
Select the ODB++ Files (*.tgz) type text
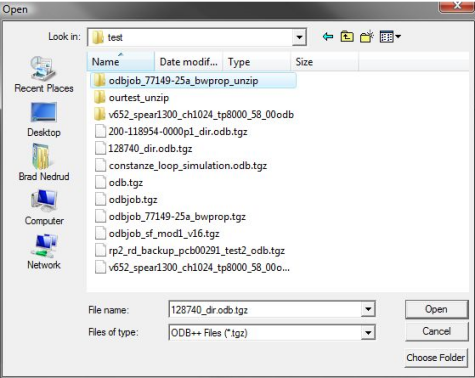pos(209,333)
